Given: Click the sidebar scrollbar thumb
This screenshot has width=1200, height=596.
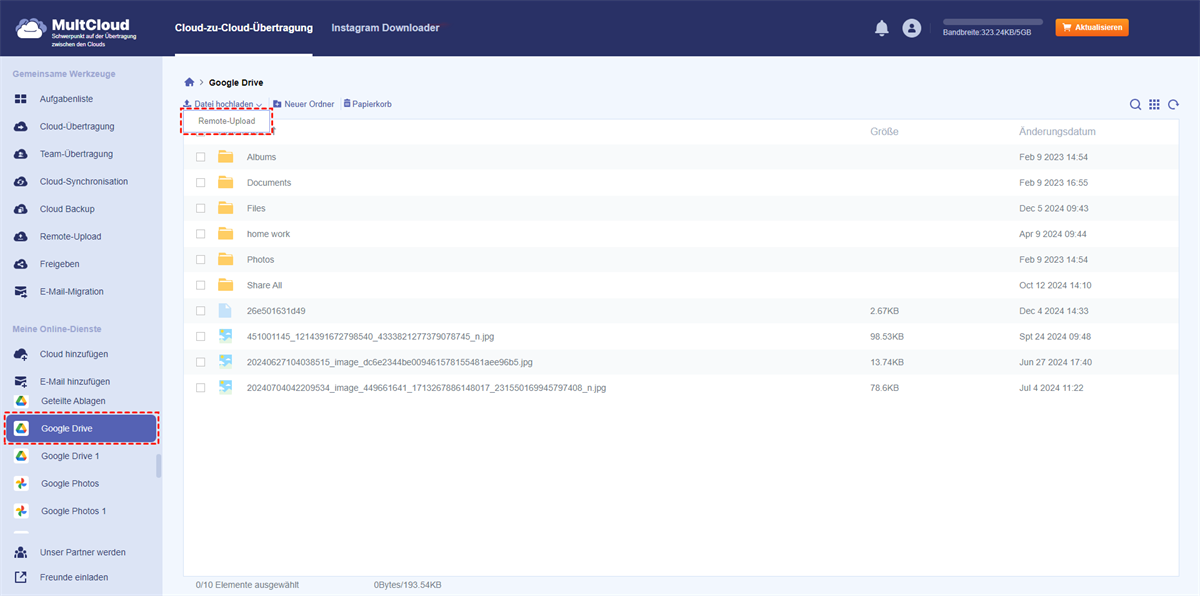Looking at the screenshot, I should point(158,466).
